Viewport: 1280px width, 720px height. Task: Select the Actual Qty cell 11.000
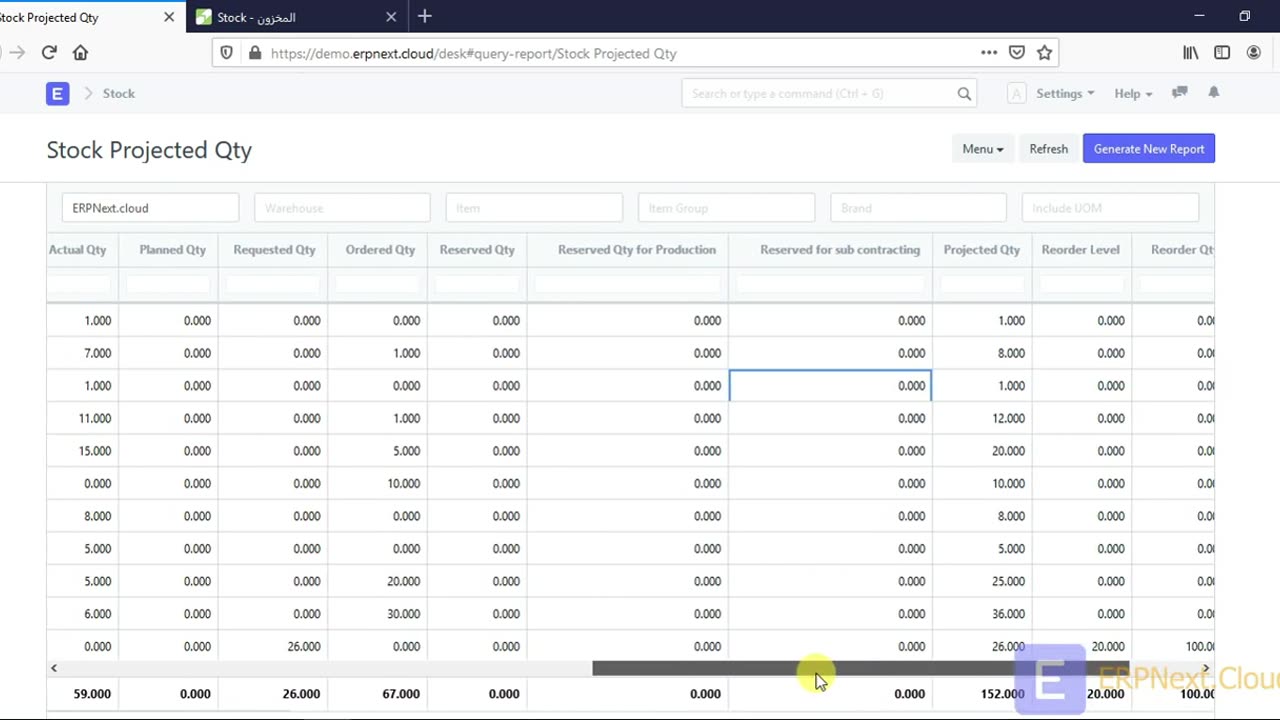83,418
